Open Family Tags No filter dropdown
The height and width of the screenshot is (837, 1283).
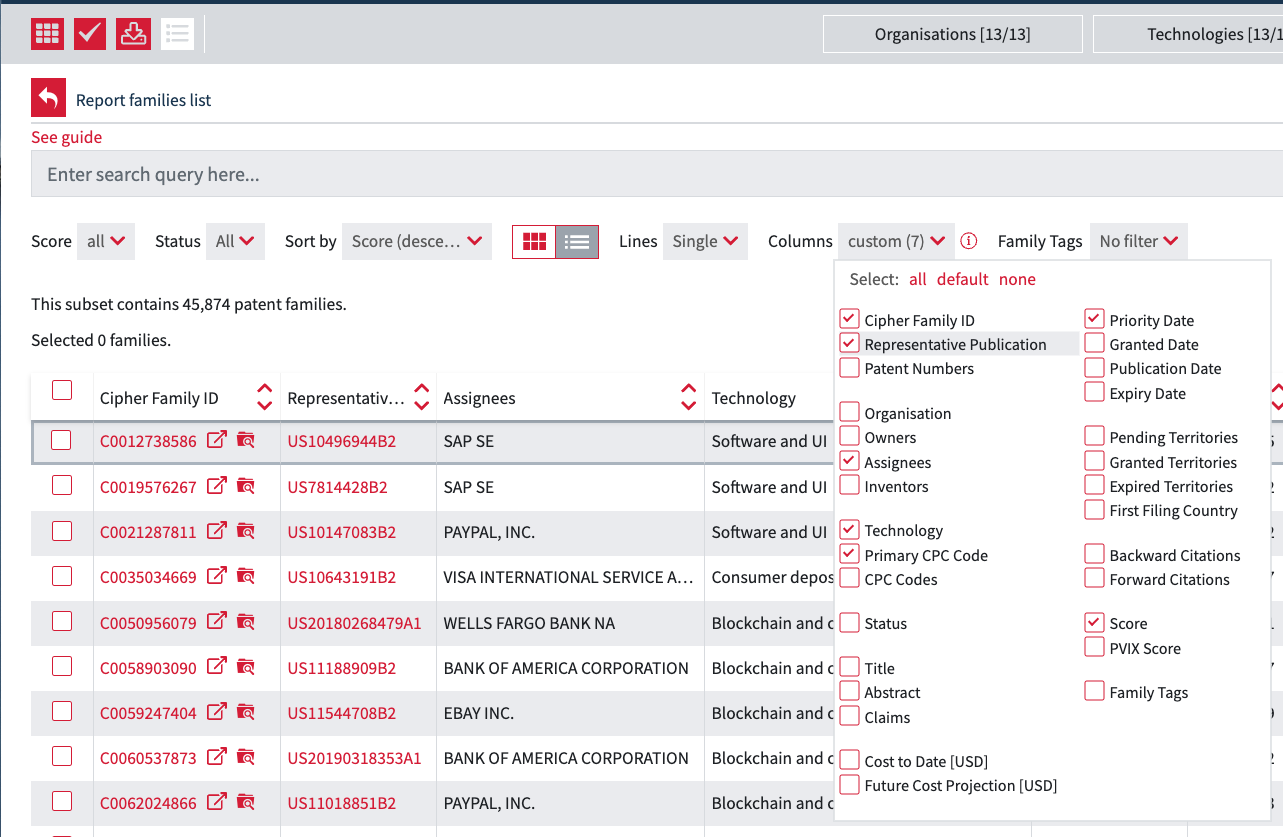point(1139,241)
